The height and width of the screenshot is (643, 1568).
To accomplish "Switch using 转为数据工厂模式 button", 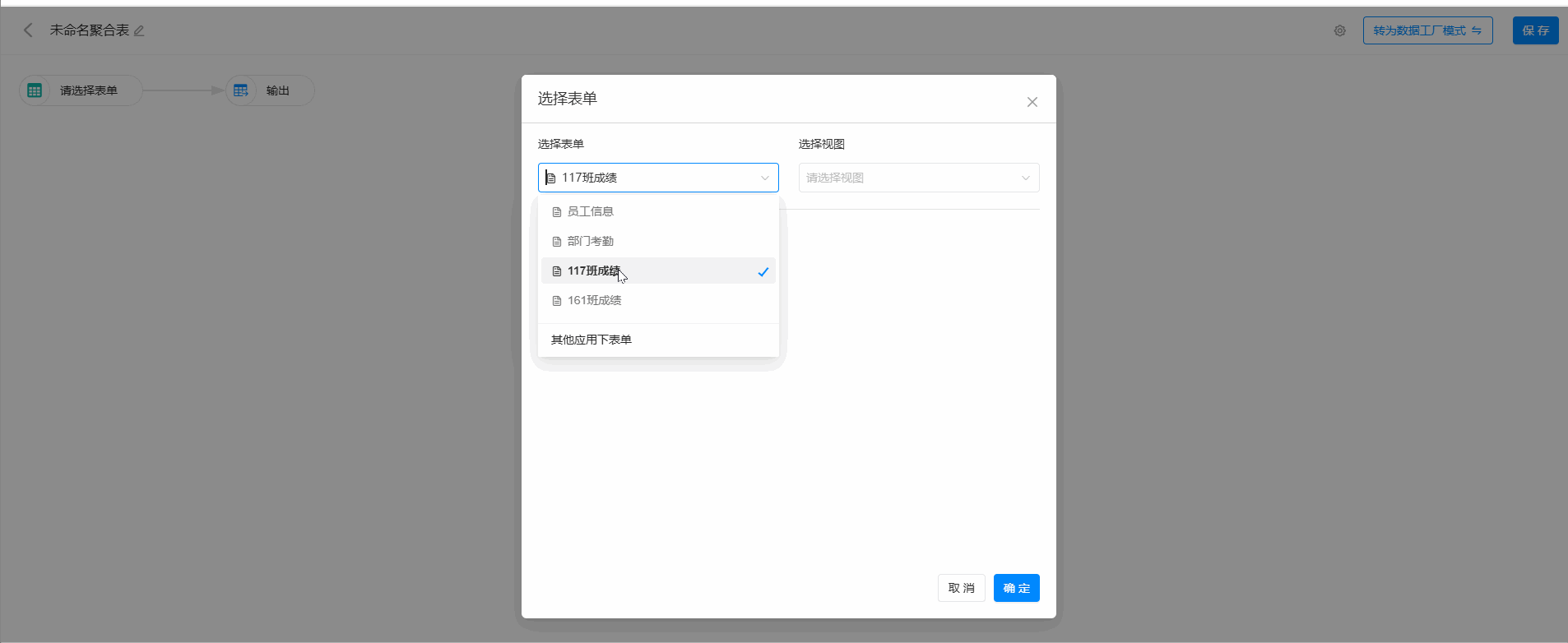I will (1427, 30).
